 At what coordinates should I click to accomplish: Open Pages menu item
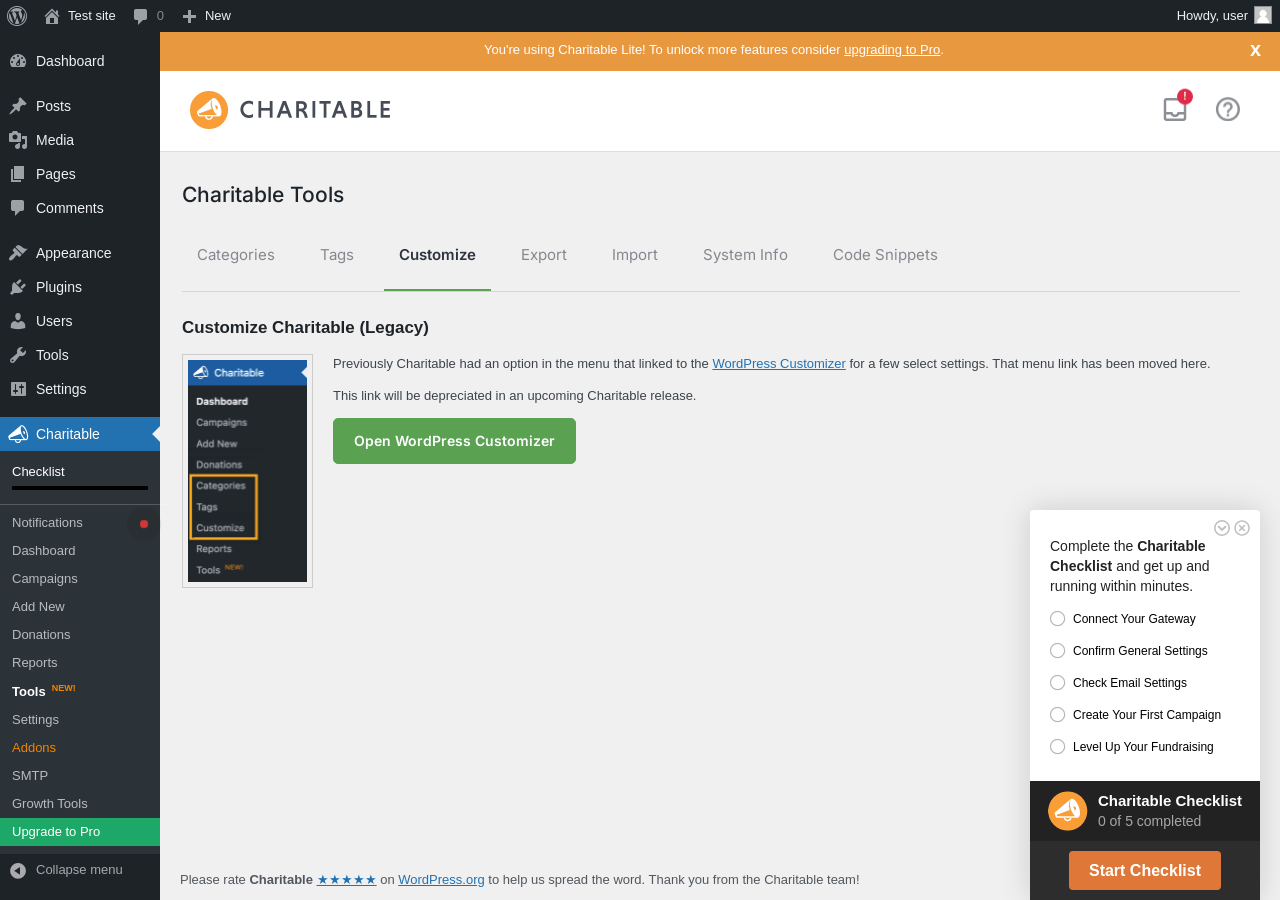[80, 174]
